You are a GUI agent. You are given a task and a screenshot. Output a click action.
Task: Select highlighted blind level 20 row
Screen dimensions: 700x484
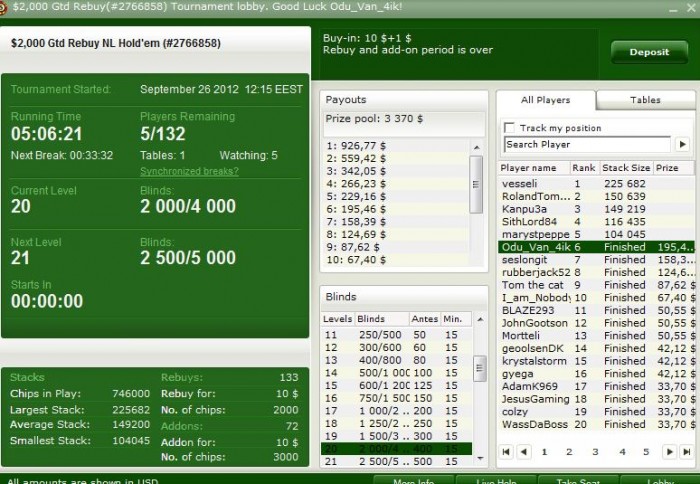tap(396, 449)
